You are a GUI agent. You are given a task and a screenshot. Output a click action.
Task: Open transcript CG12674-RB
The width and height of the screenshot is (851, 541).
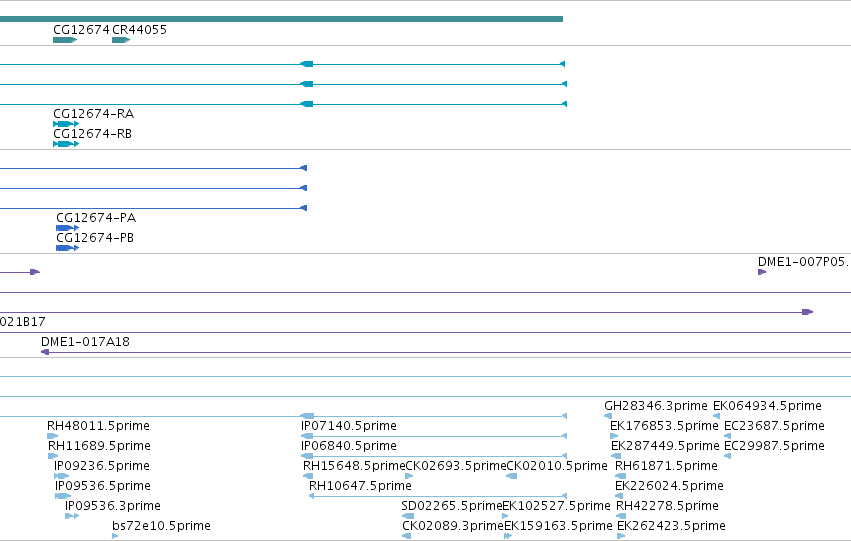pyautogui.click(x=92, y=134)
